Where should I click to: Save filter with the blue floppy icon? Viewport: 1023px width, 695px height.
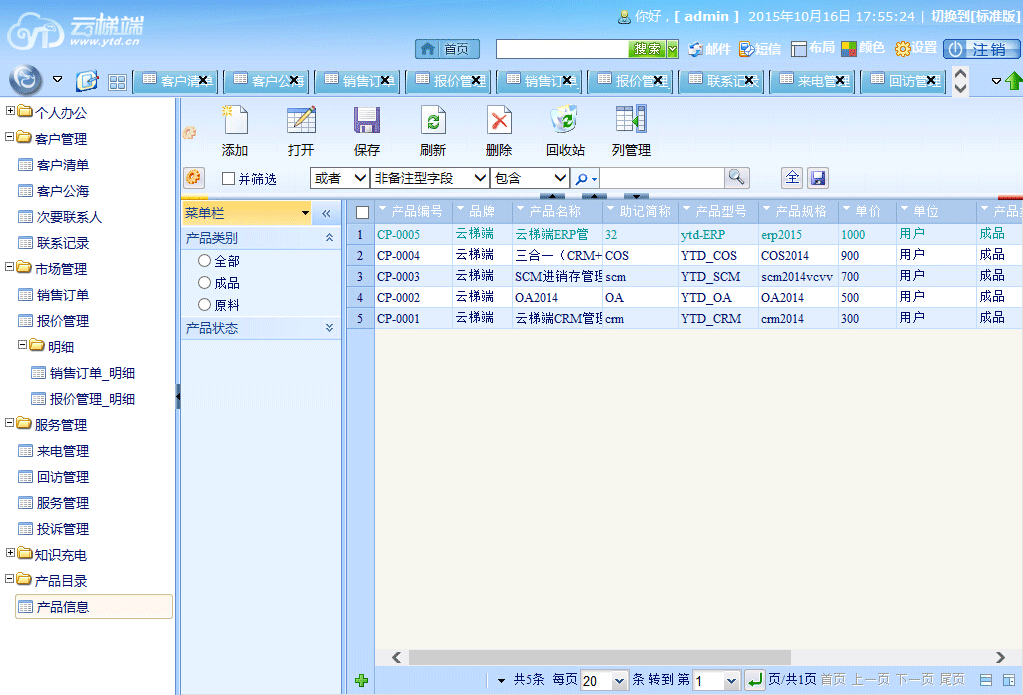[818, 178]
